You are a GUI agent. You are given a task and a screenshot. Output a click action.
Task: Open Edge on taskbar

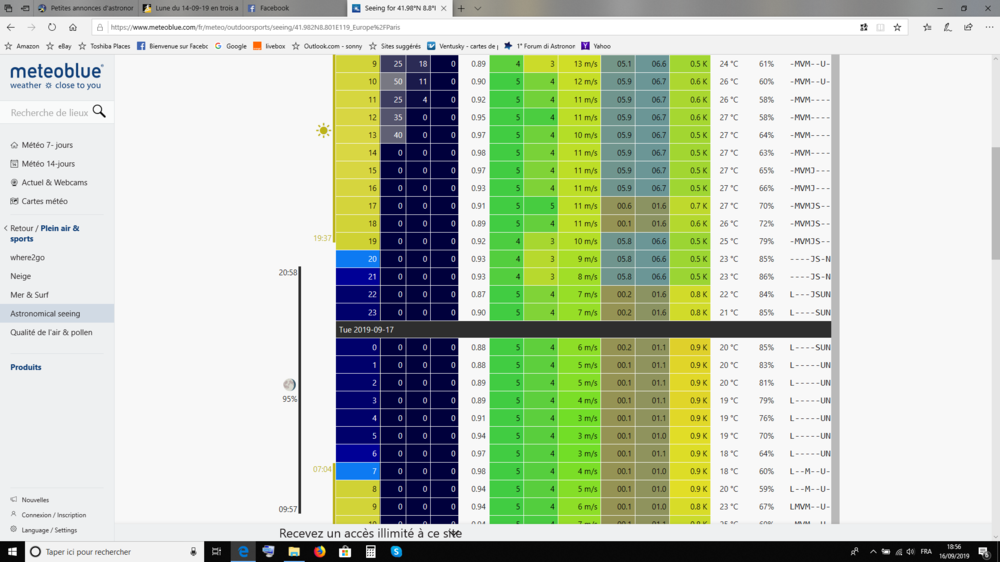(243, 552)
